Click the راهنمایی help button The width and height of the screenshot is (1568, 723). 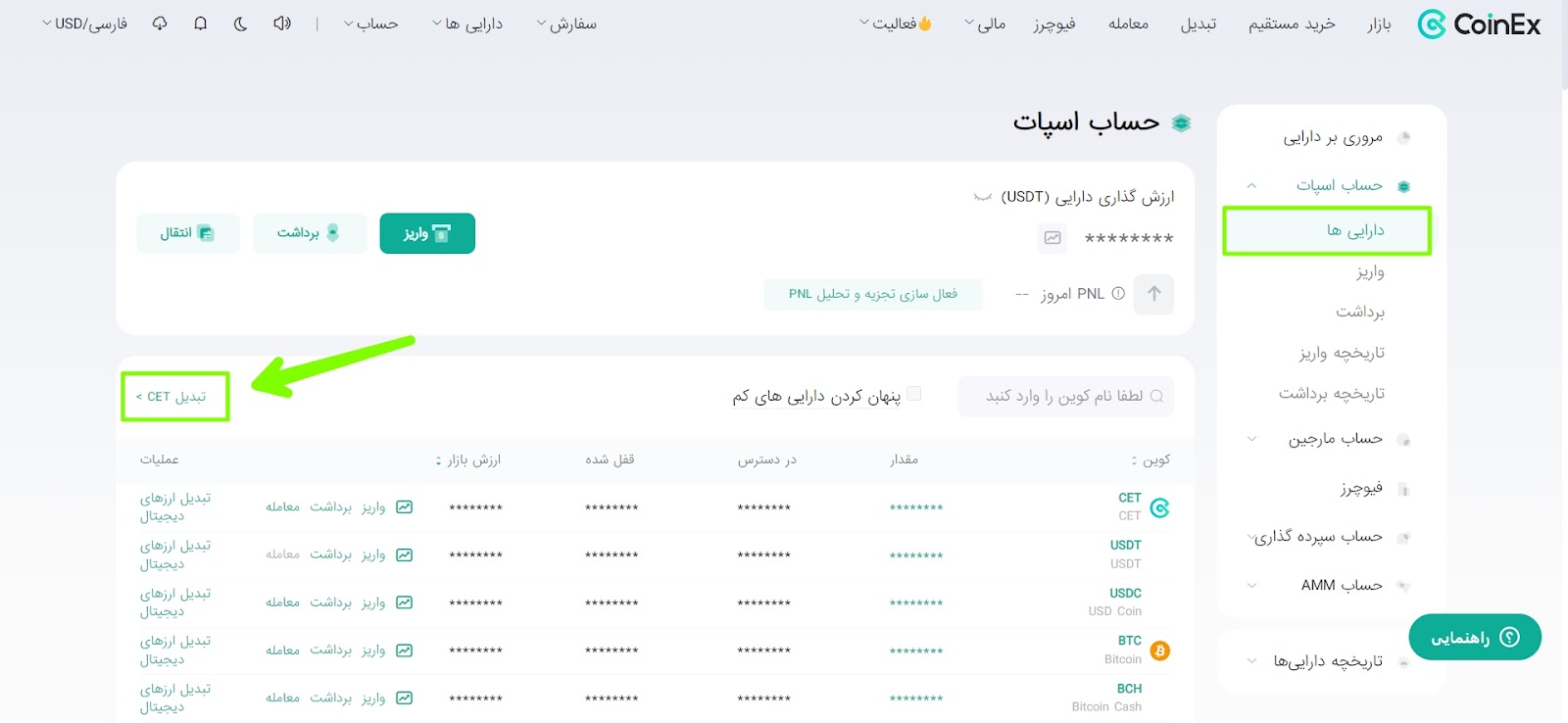pyautogui.click(x=1475, y=638)
